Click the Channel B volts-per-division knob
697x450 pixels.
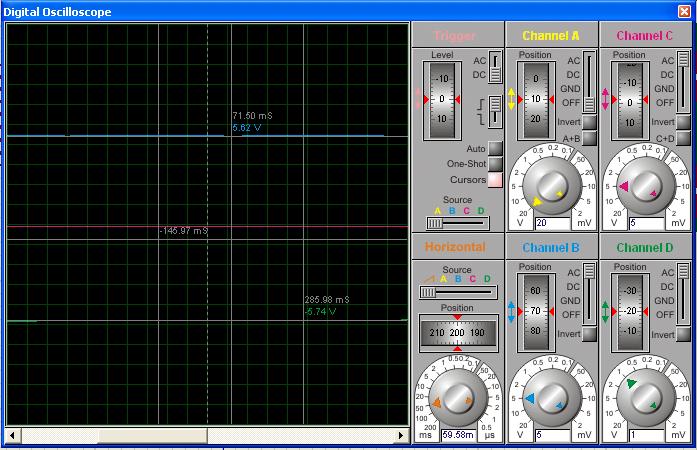(x=551, y=400)
